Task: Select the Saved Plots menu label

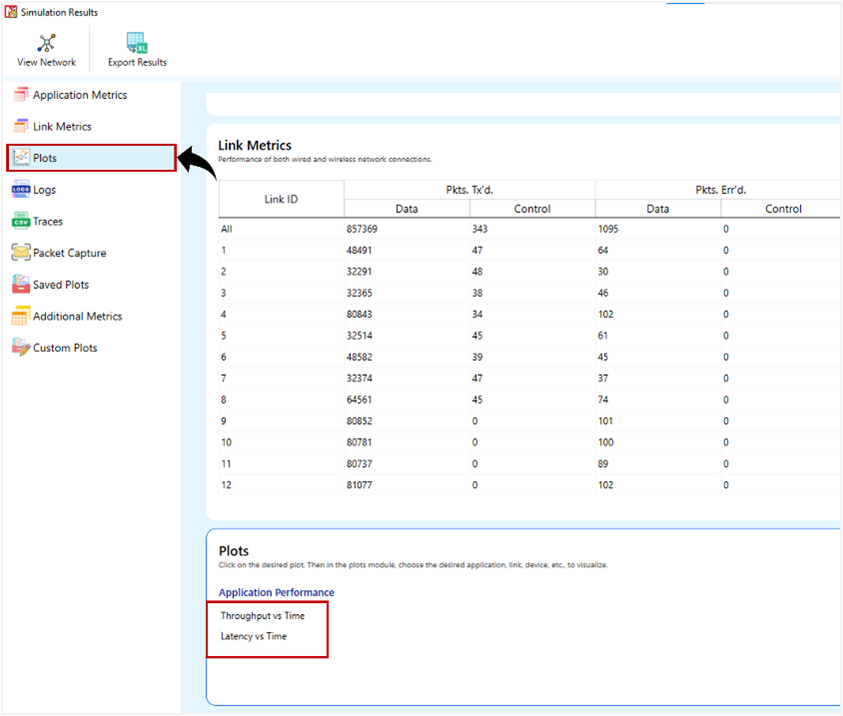Action: coord(61,285)
